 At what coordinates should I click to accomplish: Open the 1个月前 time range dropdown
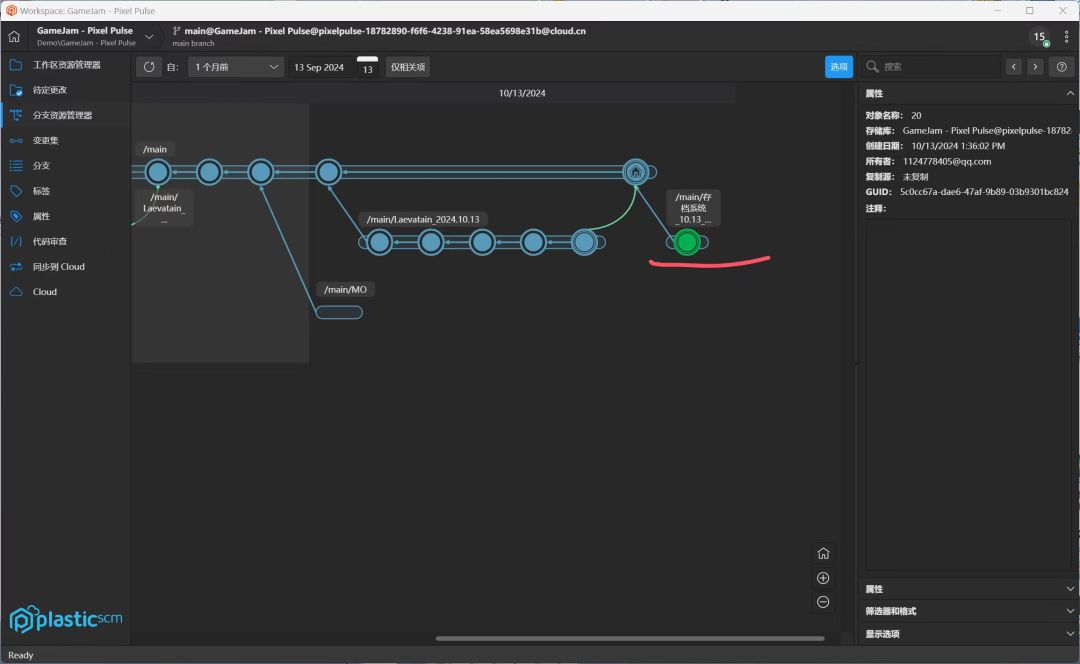coord(236,67)
